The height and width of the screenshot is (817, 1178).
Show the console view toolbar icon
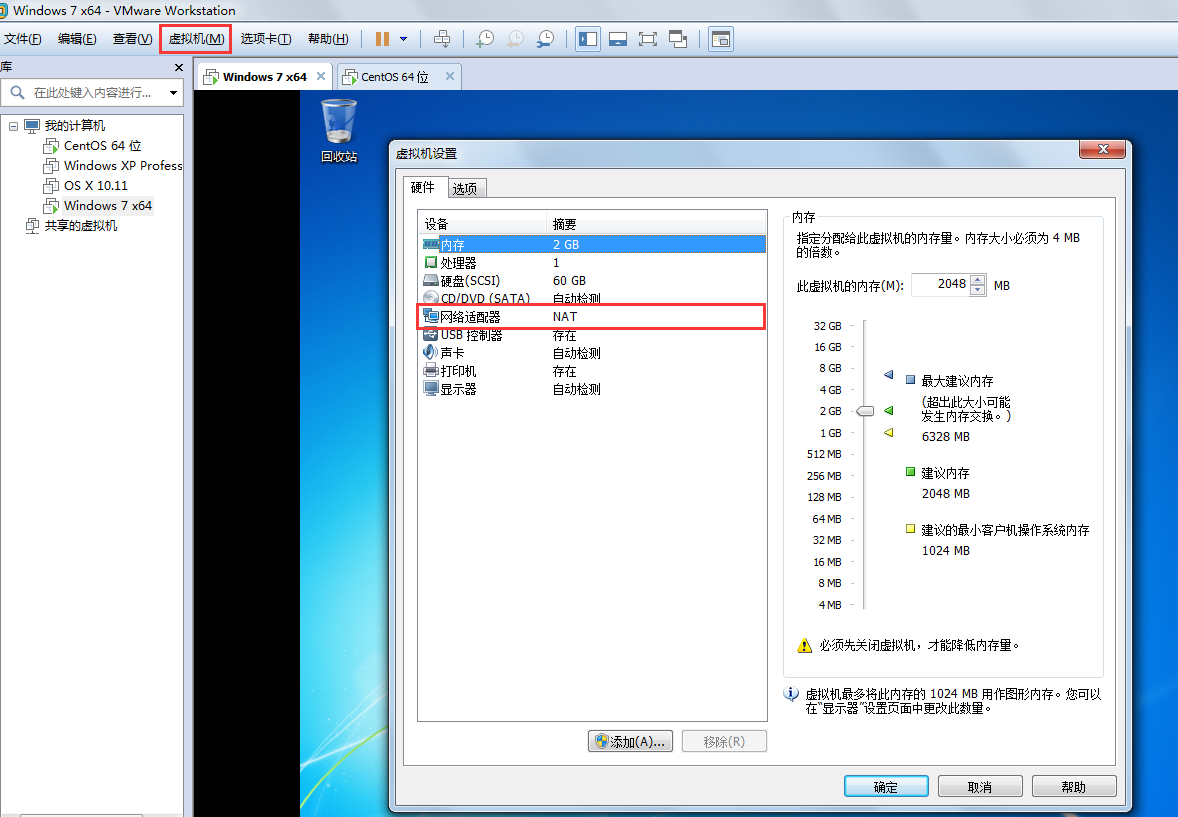point(720,39)
